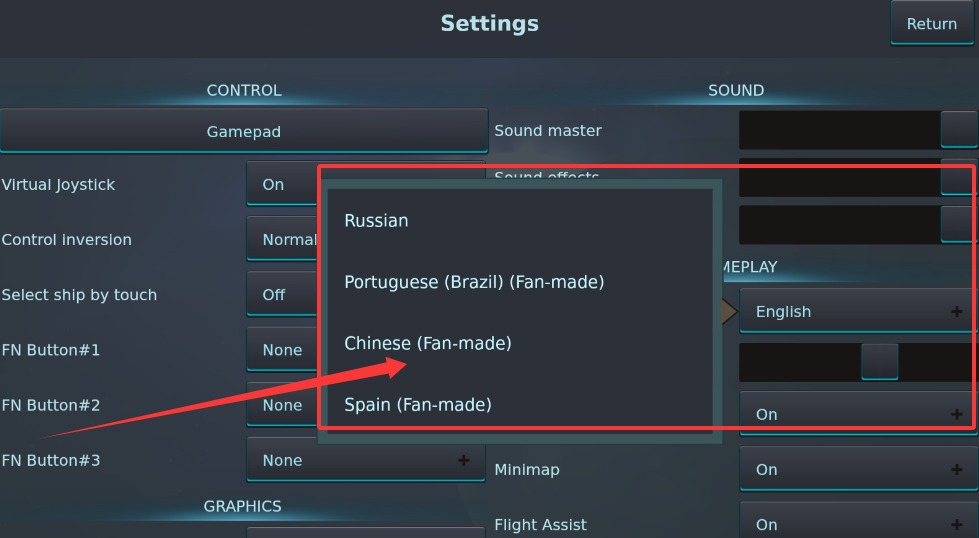The image size is (979, 538).
Task: Open the Gamepad control settings
Action: (x=243, y=131)
